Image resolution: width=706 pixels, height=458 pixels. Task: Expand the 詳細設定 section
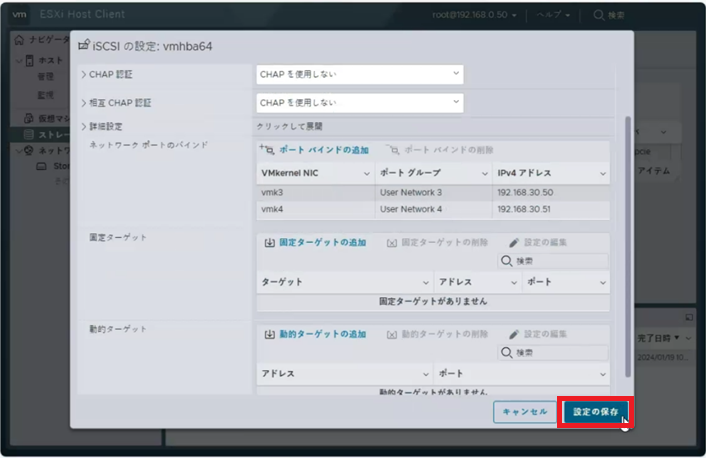click(84, 127)
